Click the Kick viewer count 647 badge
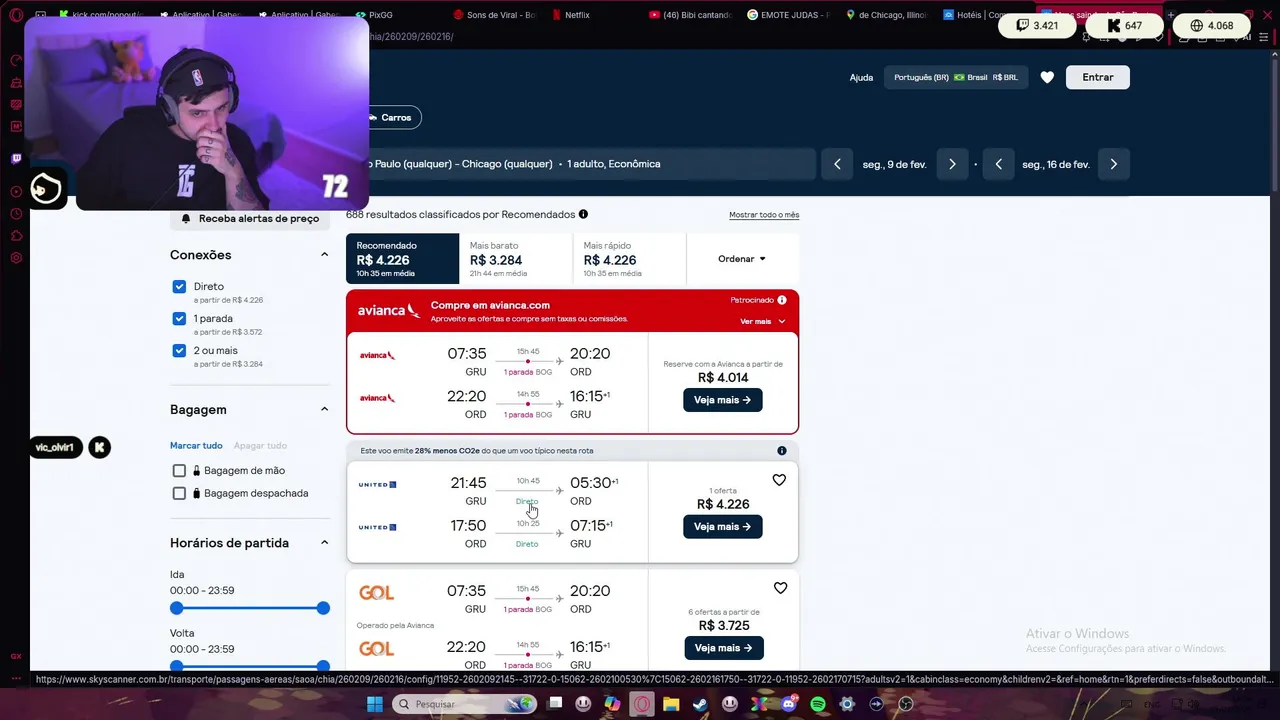Image resolution: width=1280 pixels, height=720 pixels. pos(1124,26)
